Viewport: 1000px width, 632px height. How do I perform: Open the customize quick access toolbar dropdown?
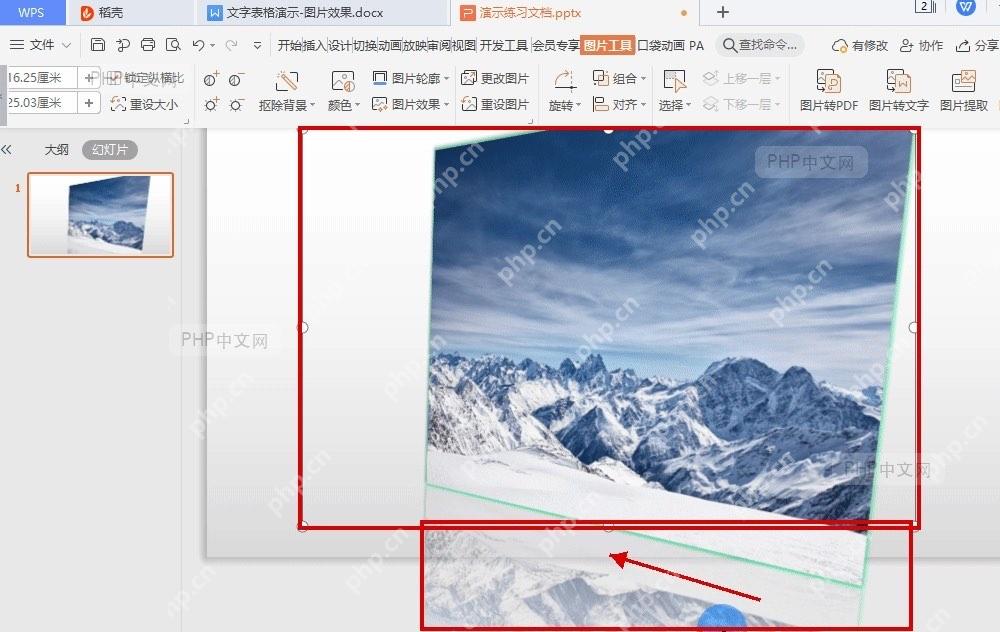tap(257, 45)
